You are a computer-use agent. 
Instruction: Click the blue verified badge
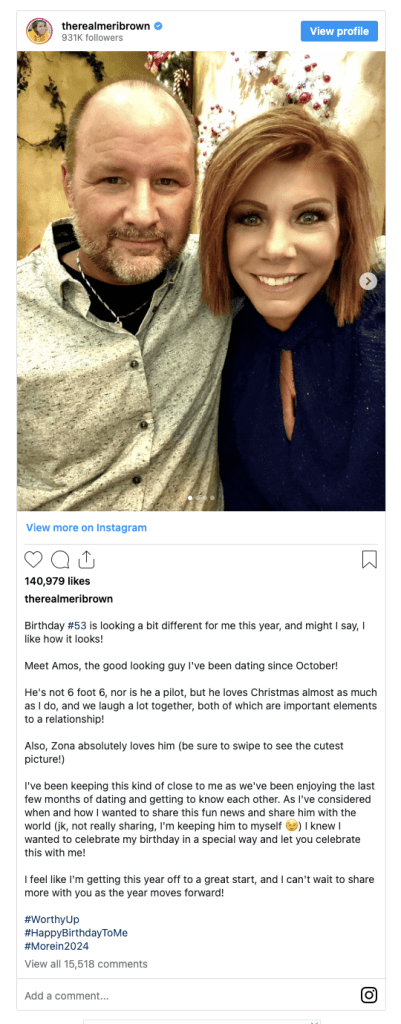158,26
